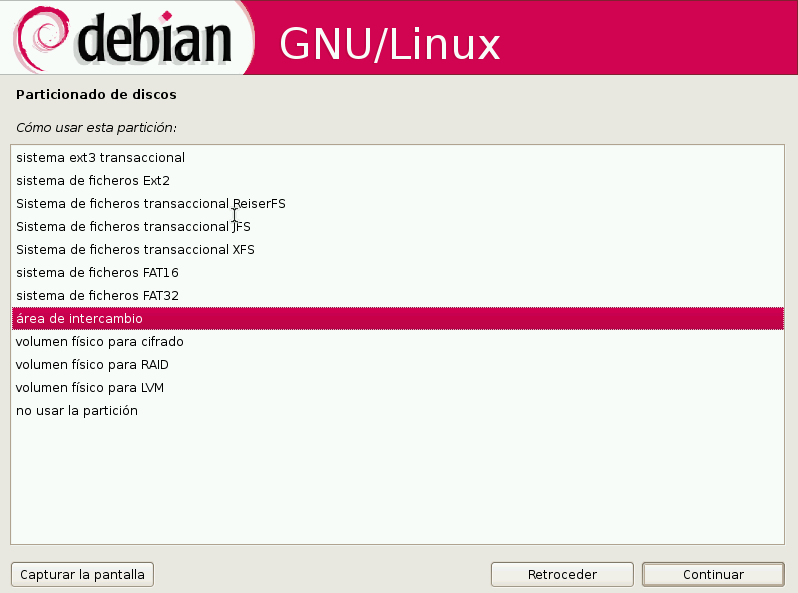
Task: Proceed with the Continuar button
Action: point(714,575)
